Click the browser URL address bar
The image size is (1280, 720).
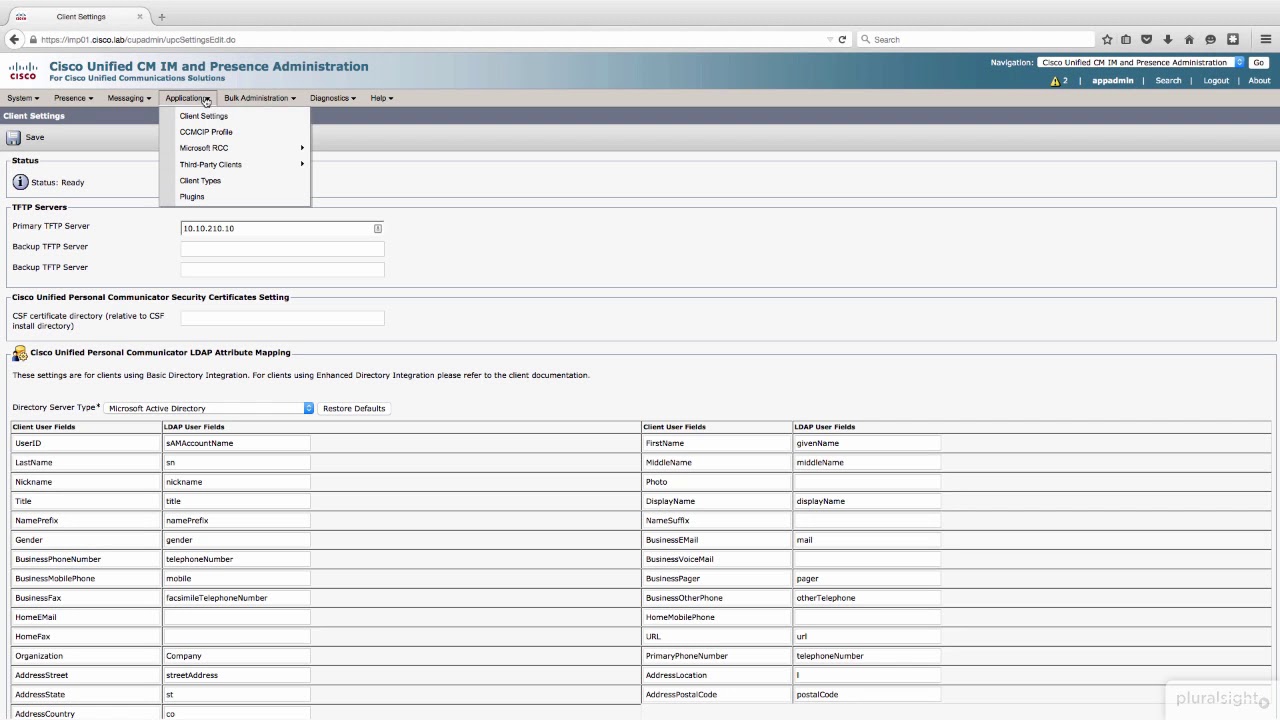click(x=430, y=40)
